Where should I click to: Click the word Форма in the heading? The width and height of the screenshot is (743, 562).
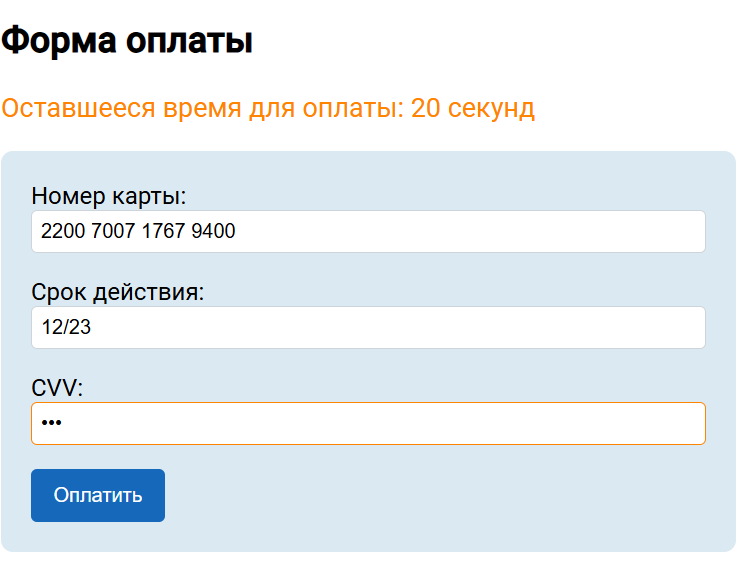(x=59, y=41)
